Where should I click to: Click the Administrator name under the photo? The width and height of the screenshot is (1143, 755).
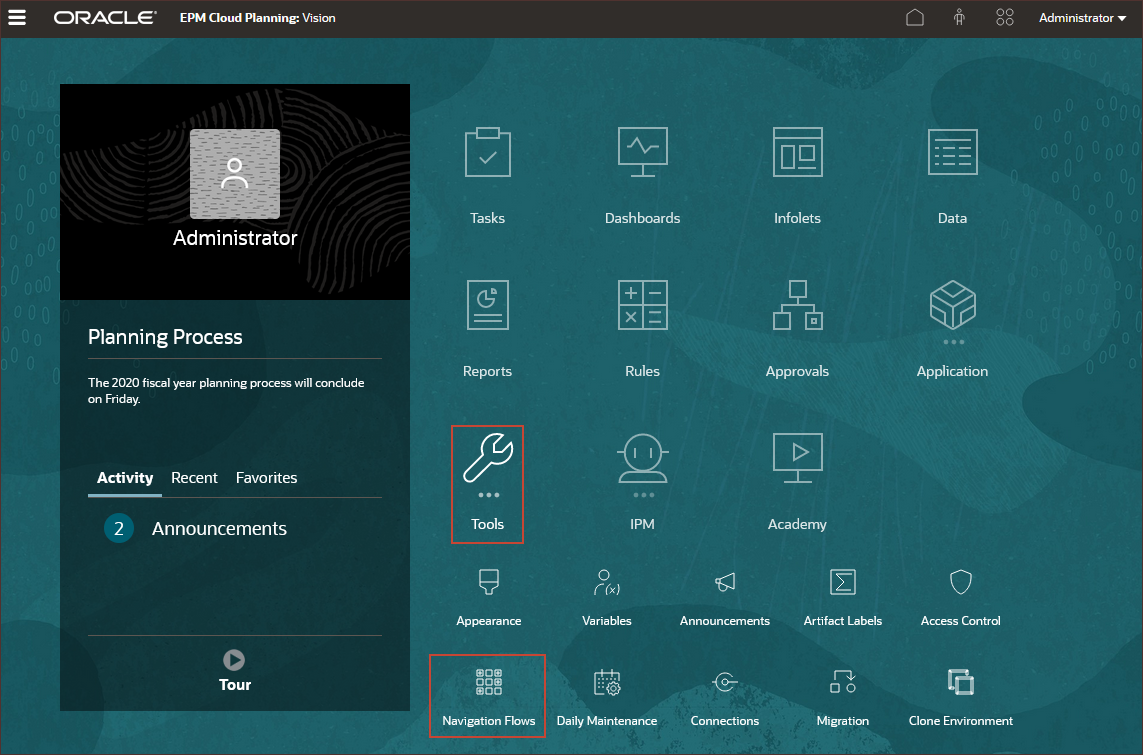click(x=235, y=238)
